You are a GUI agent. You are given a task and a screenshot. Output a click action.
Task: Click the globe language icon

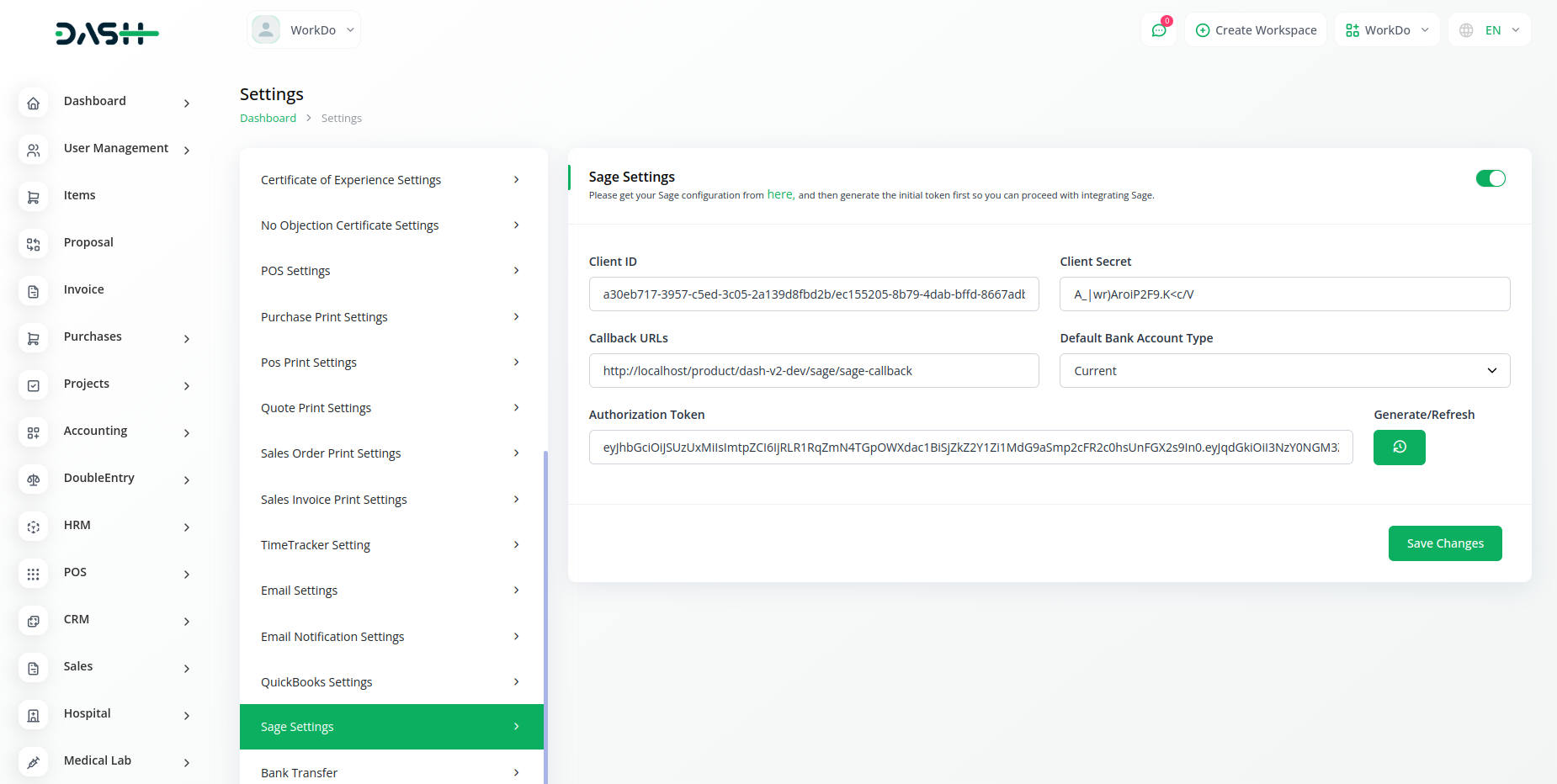(x=1466, y=30)
